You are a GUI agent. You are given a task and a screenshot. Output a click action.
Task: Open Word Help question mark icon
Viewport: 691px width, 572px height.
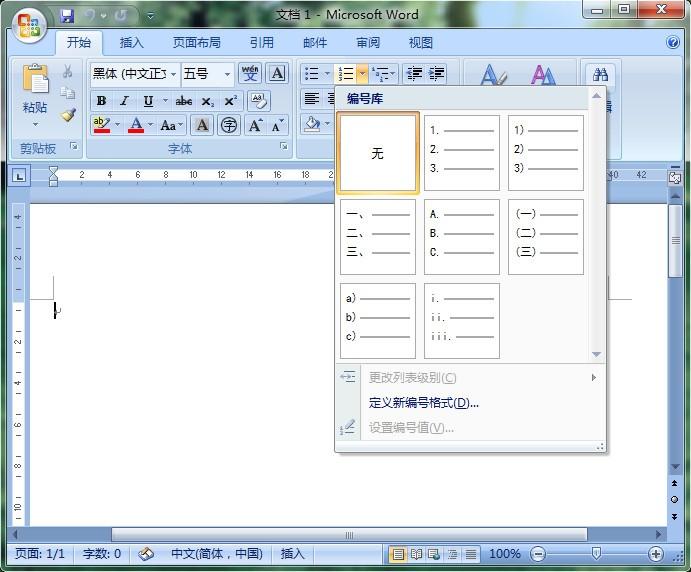point(673,43)
